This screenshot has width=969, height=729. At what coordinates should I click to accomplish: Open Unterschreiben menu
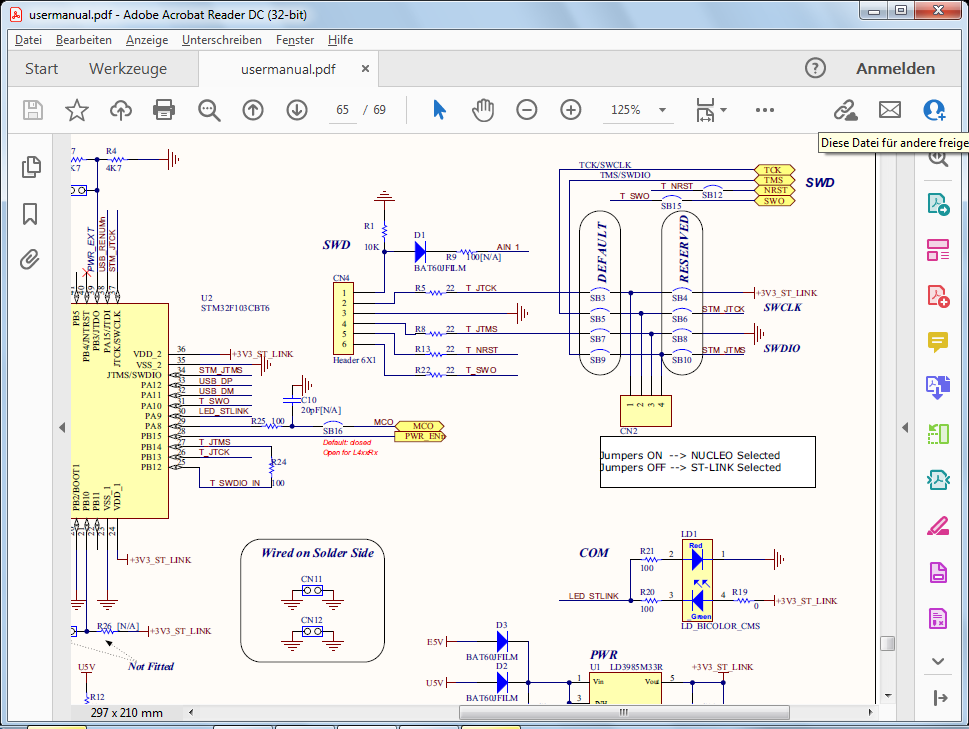coord(222,40)
